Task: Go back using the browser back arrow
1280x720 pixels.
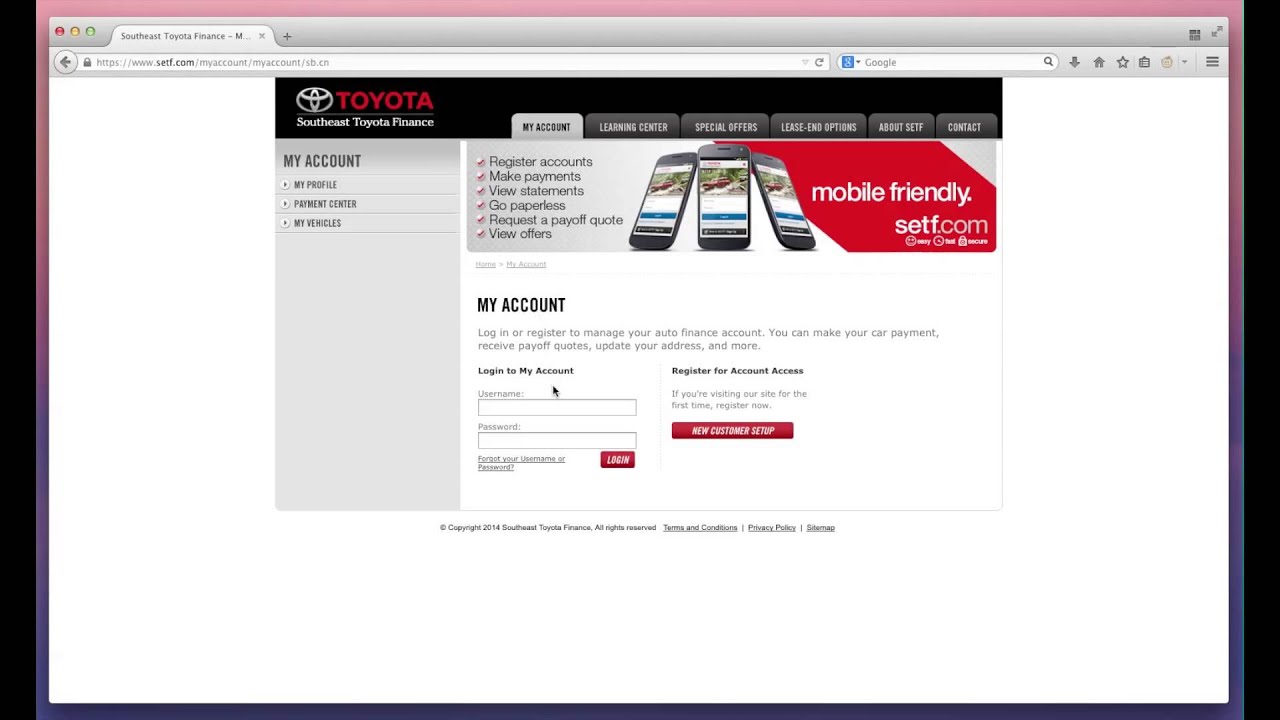Action: [65, 62]
